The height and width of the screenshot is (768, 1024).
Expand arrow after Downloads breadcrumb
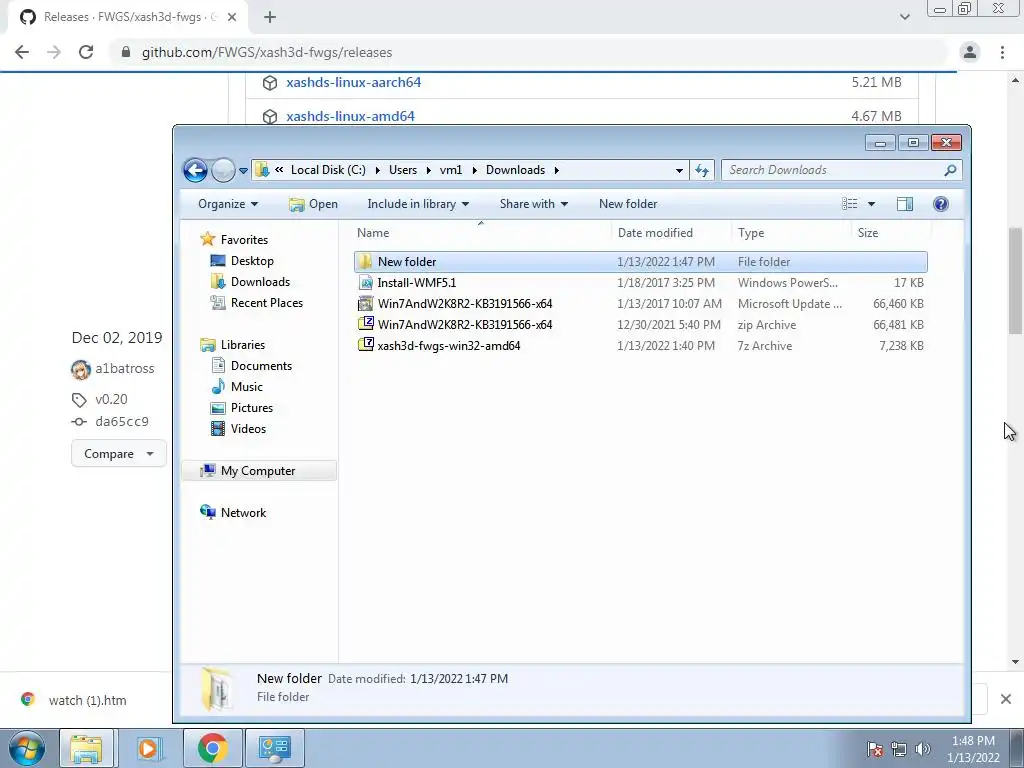point(556,170)
